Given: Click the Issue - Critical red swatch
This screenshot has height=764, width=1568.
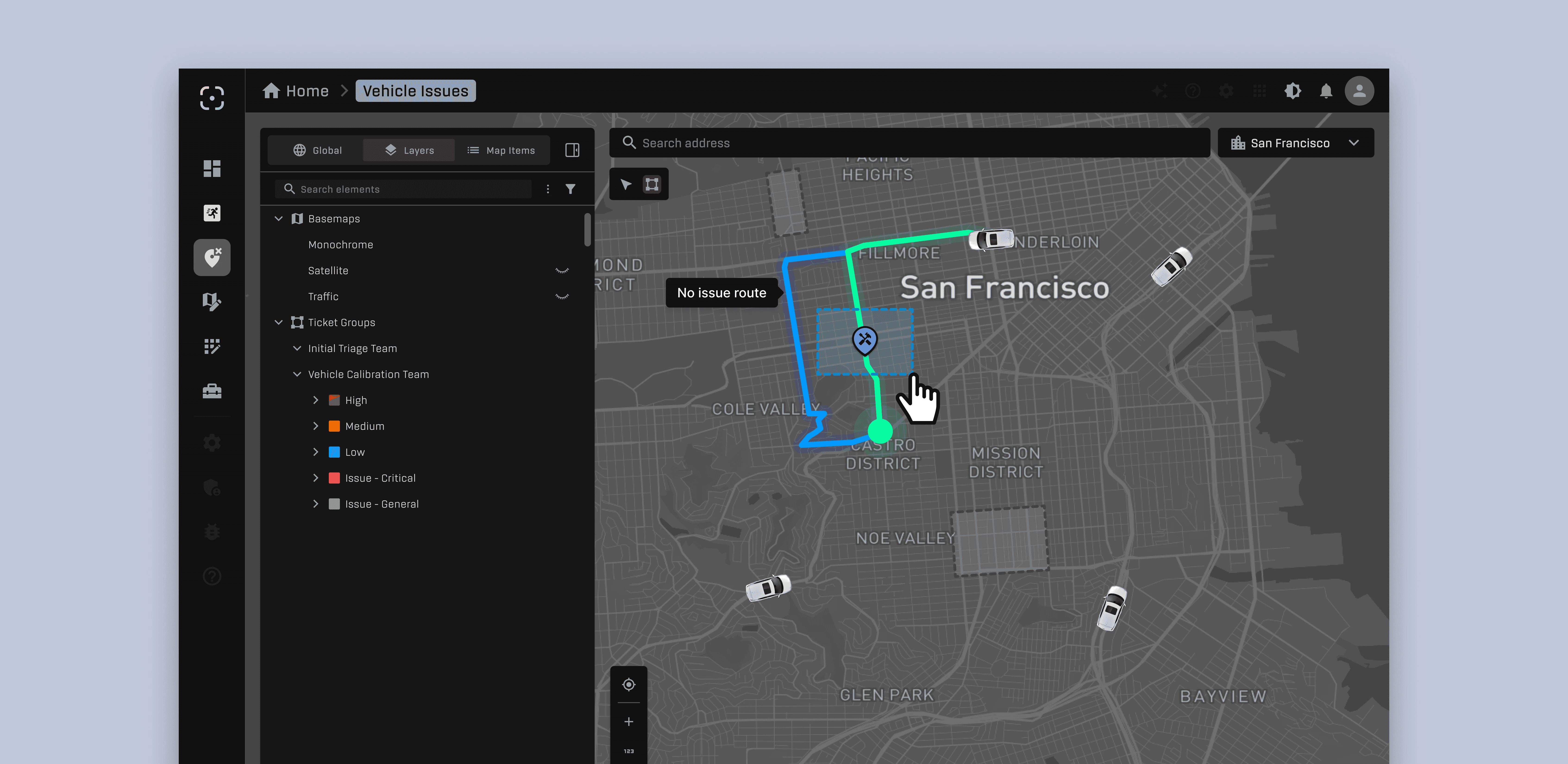Looking at the screenshot, I should [334, 478].
